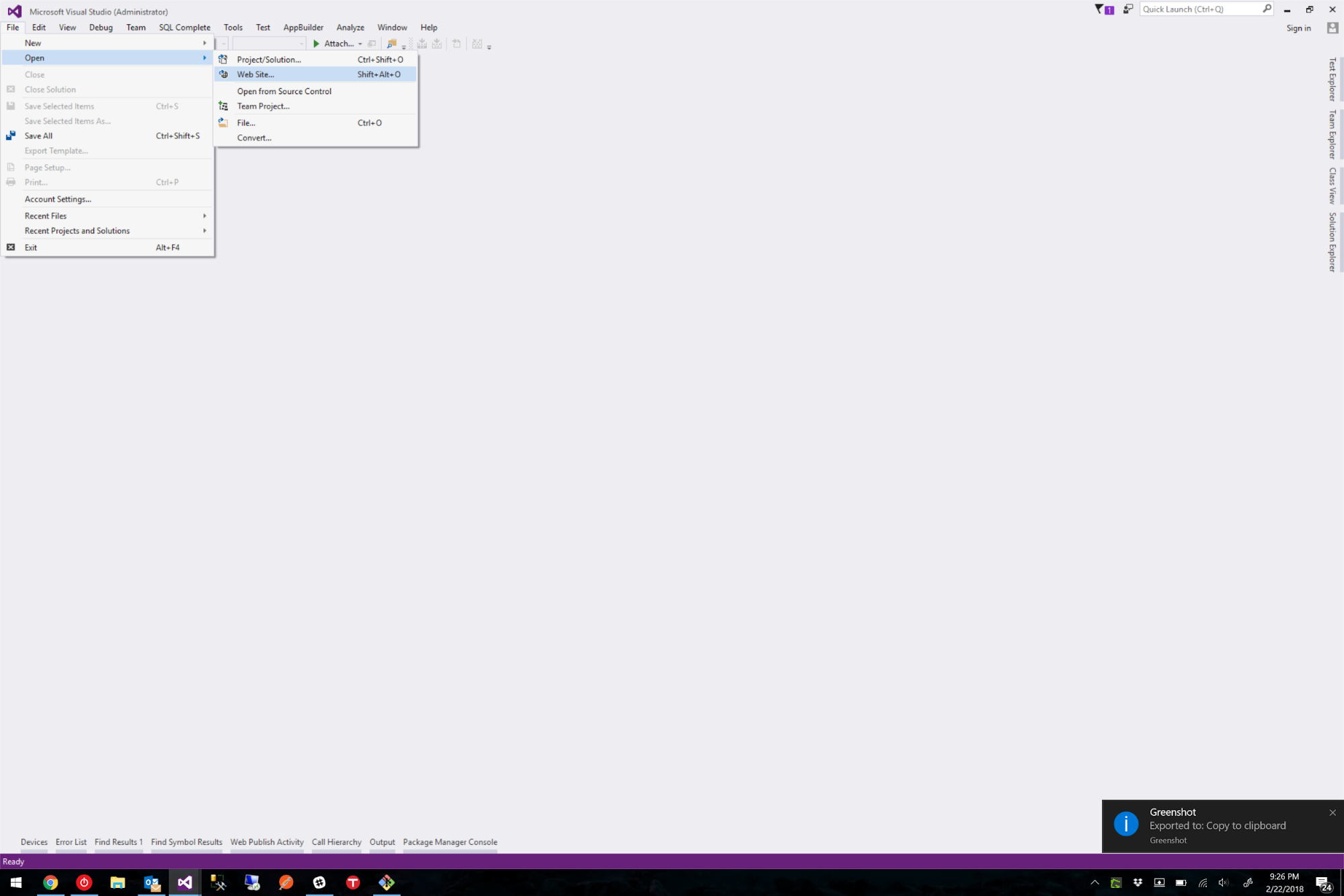Click the Sign in link
The width and height of the screenshot is (1344, 896).
[1298, 28]
